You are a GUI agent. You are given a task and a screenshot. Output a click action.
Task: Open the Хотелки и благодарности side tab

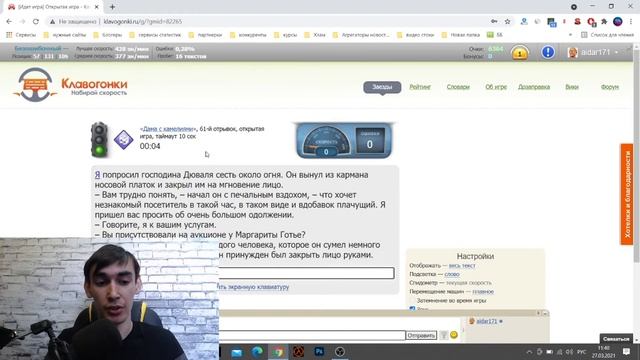(x=627, y=194)
